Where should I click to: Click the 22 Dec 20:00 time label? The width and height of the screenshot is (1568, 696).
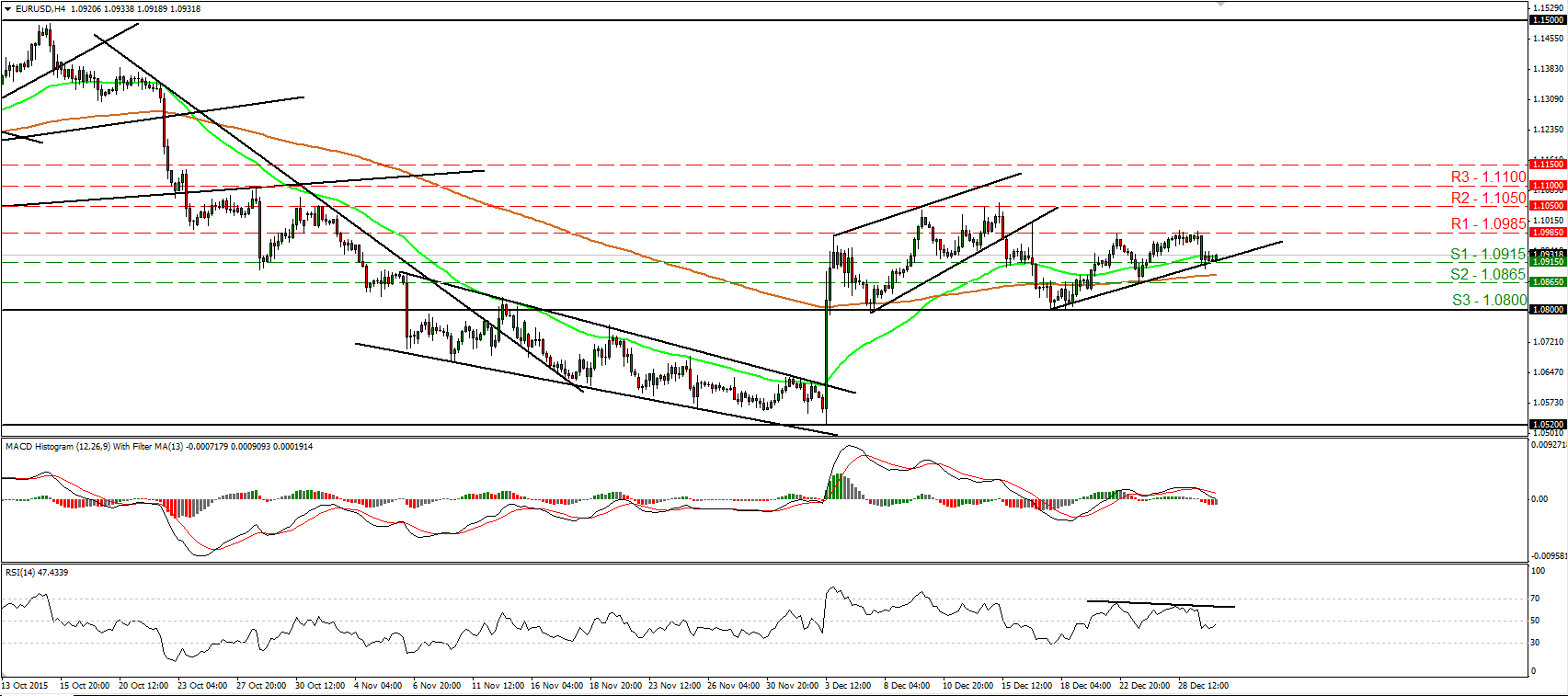(x=1144, y=685)
